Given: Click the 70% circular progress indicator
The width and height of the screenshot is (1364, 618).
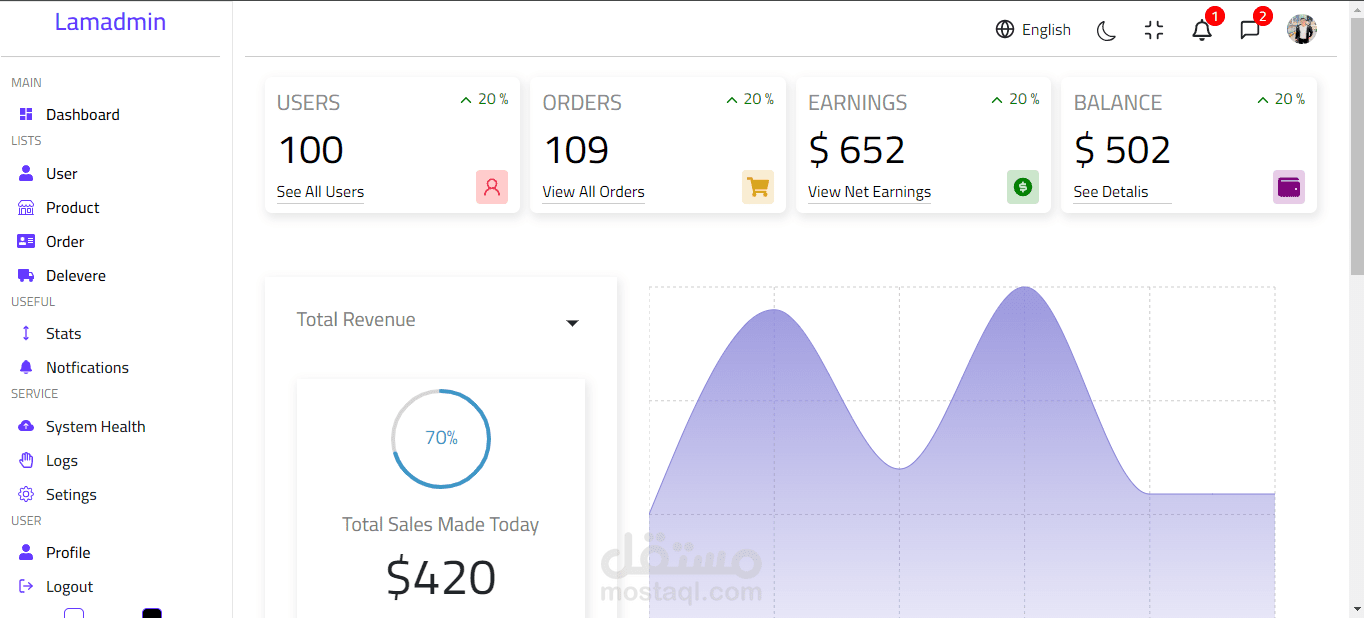Looking at the screenshot, I should [441, 438].
